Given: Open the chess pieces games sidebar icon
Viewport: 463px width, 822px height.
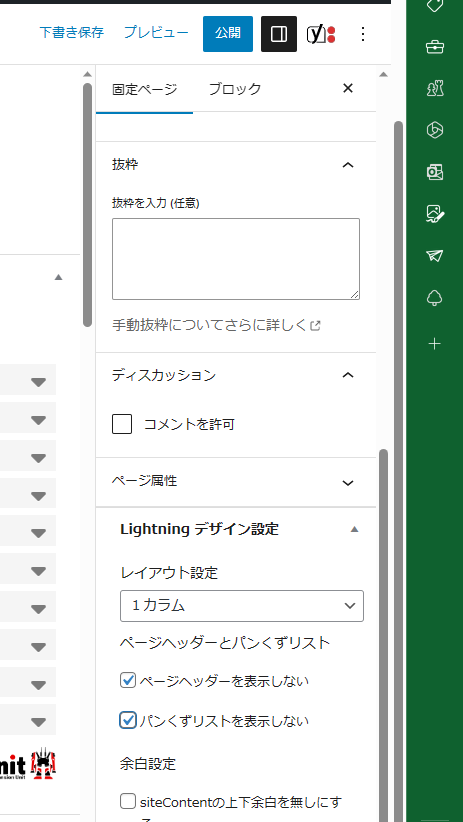Looking at the screenshot, I should coord(435,89).
